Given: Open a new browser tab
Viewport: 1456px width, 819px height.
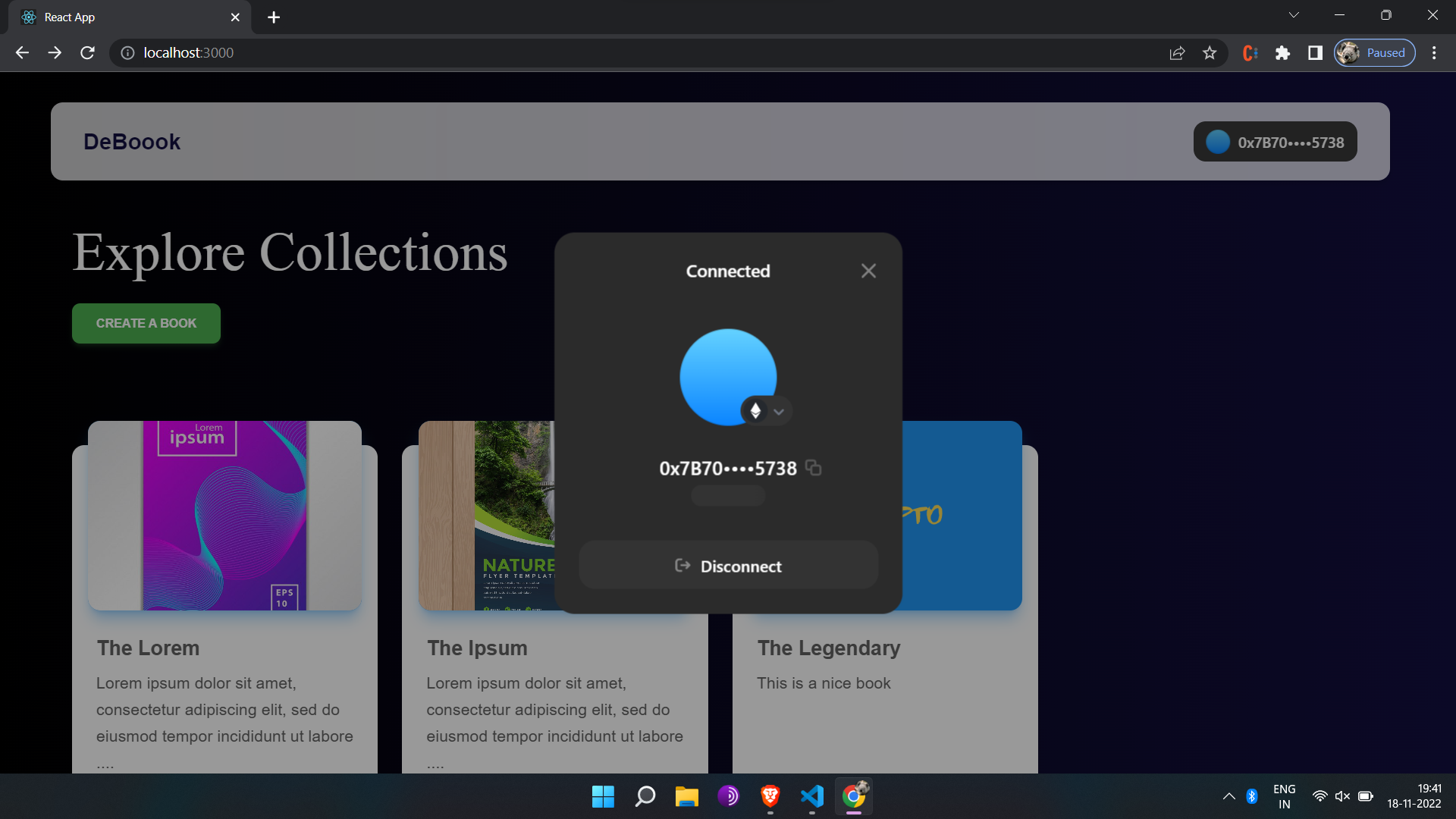Looking at the screenshot, I should pyautogui.click(x=274, y=17).
